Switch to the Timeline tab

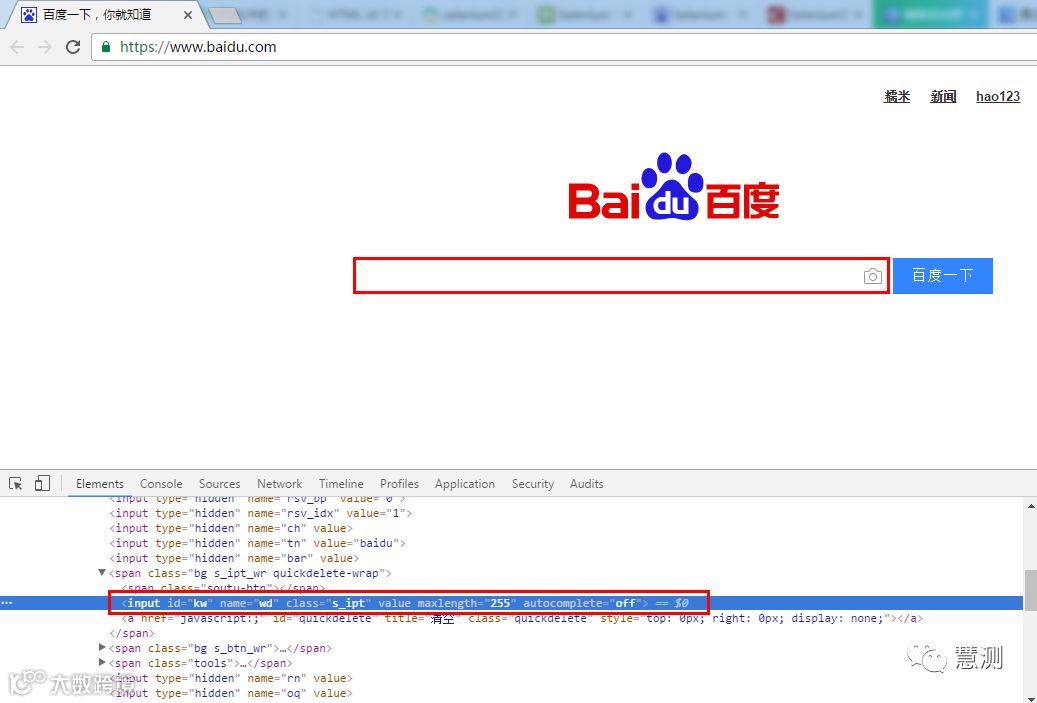point(341,483)
